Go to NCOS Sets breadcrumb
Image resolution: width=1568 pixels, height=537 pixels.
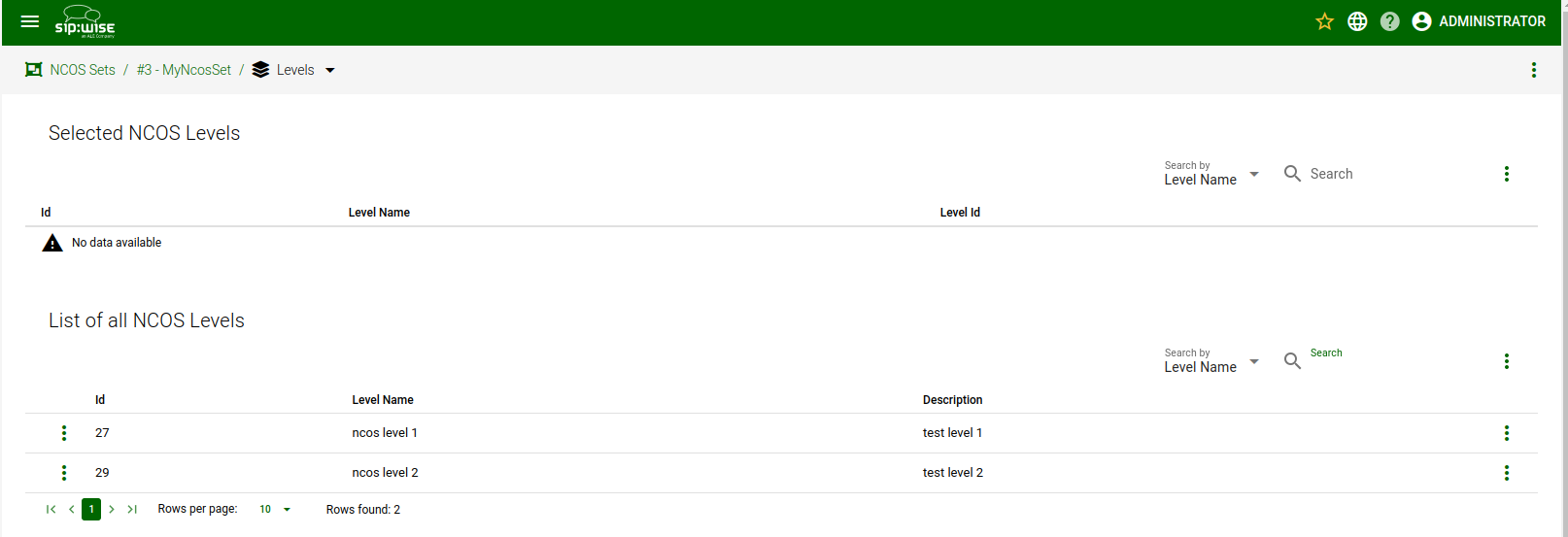coord(82,70)
